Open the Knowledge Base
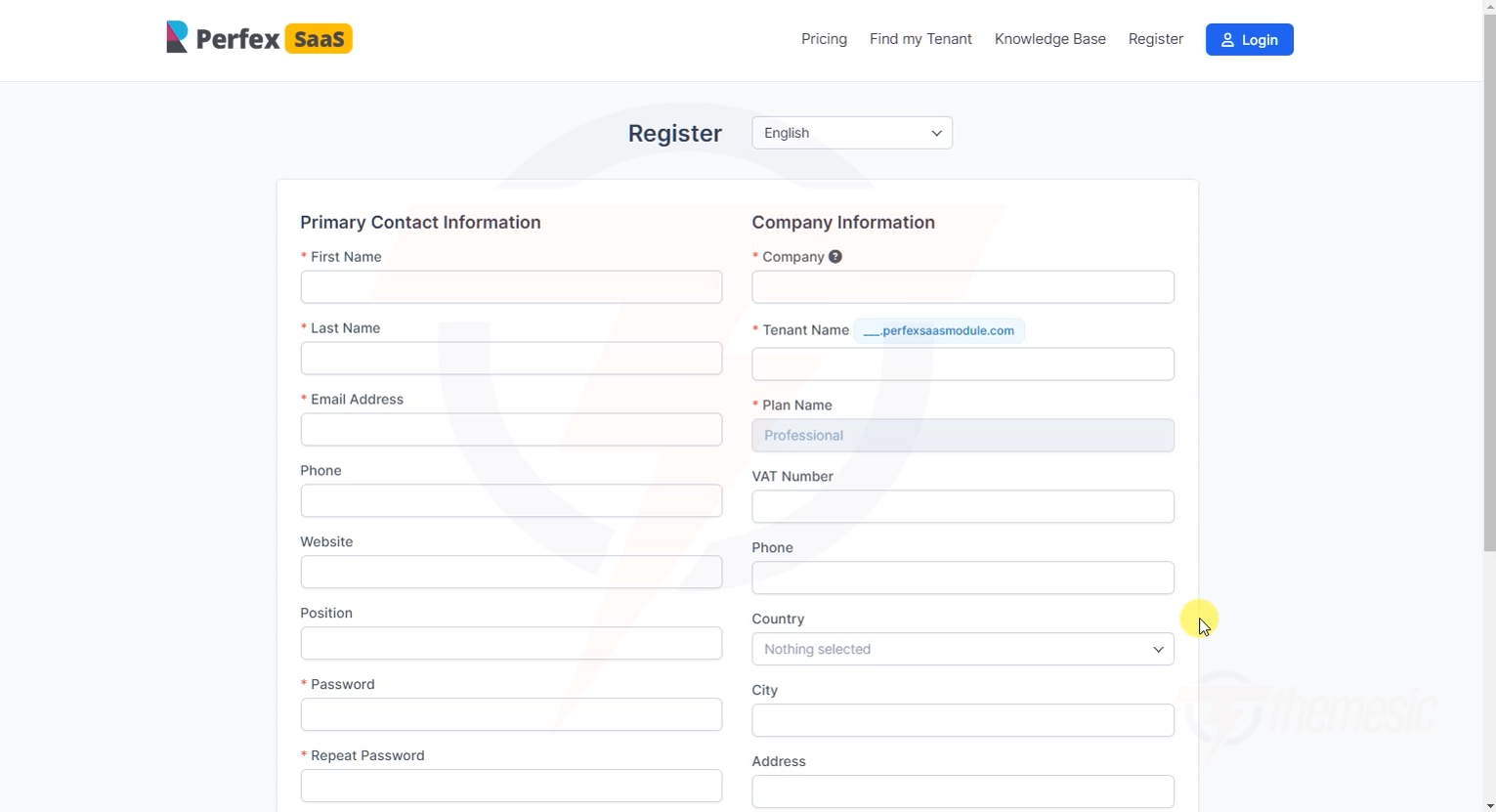This screenshot has width=1496, height=812. click(x=1049, y=39)
